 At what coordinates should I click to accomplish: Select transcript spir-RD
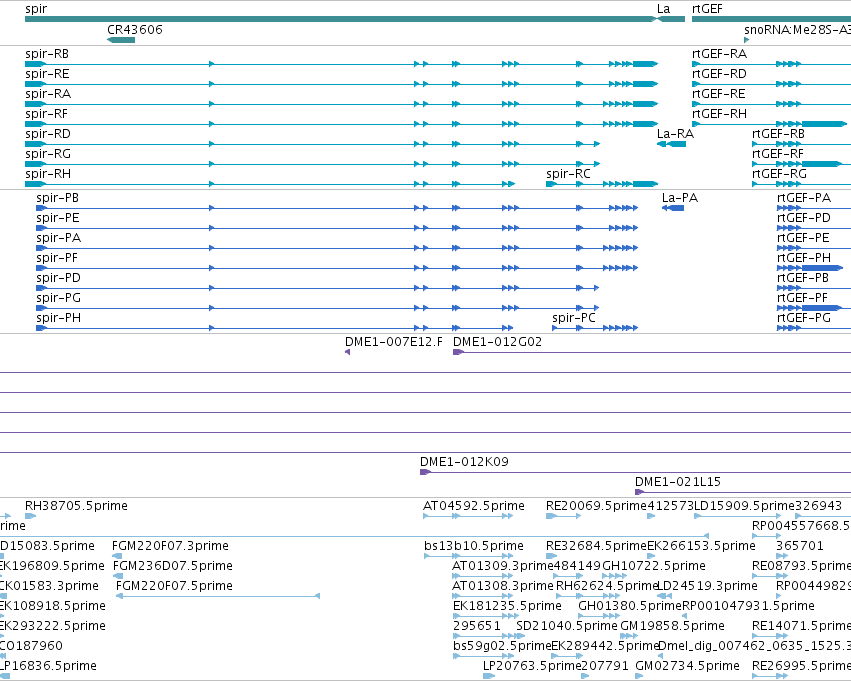pyautogui.click(x=313, y=144)
